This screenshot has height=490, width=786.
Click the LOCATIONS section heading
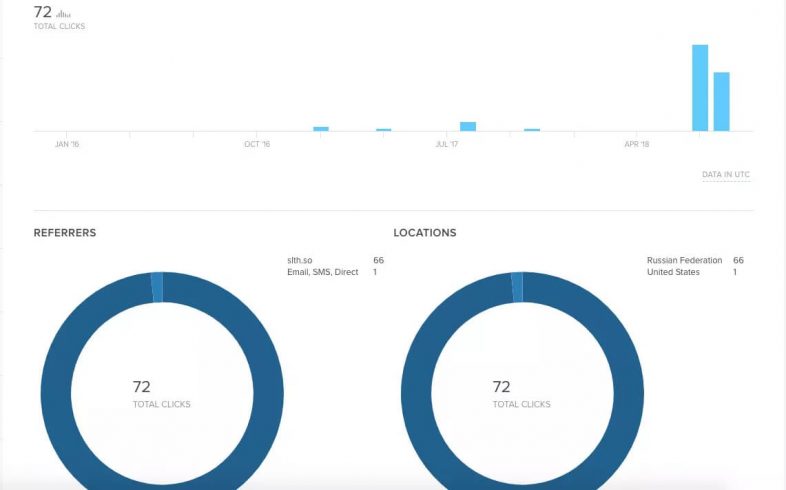pyautogui.click(x=425, y=232)
